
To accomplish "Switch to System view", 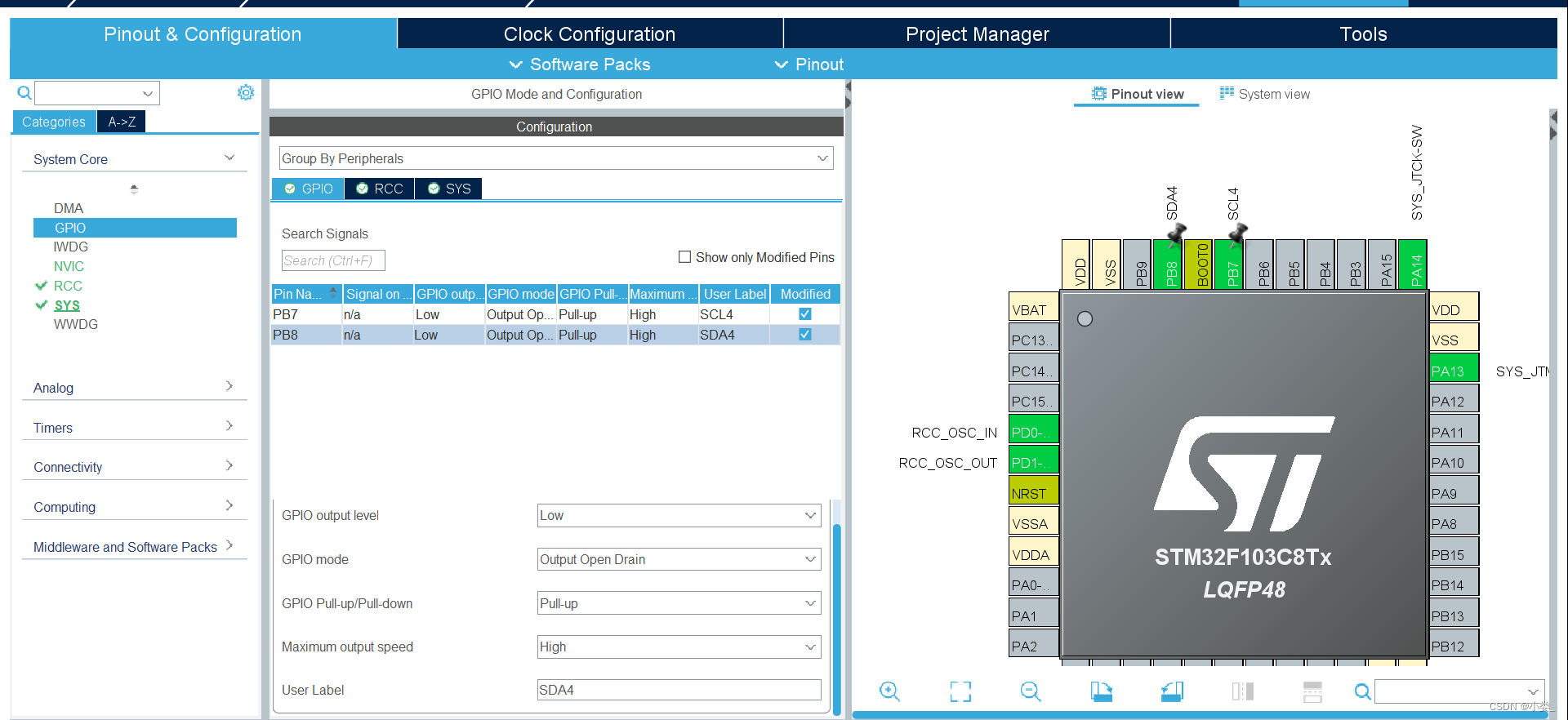I will coord(1264,94).
